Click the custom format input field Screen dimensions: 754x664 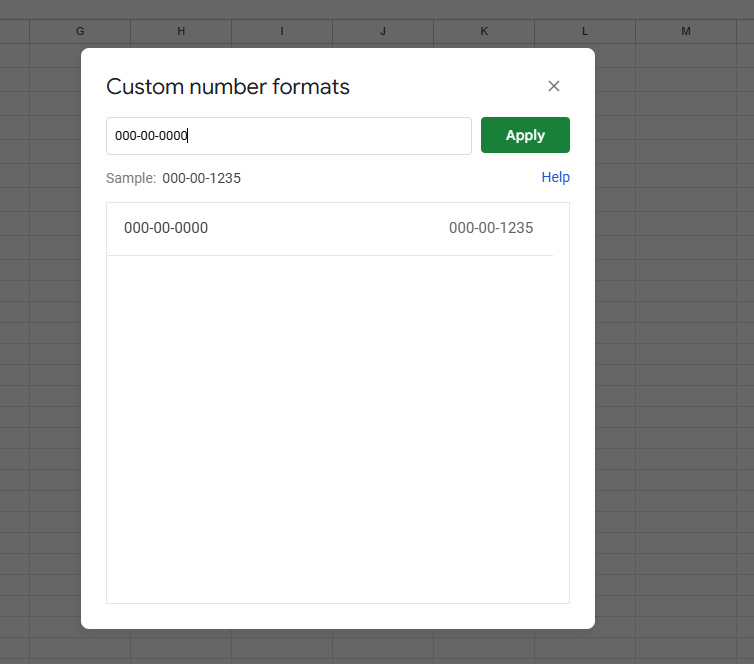[x=288, y=136]
